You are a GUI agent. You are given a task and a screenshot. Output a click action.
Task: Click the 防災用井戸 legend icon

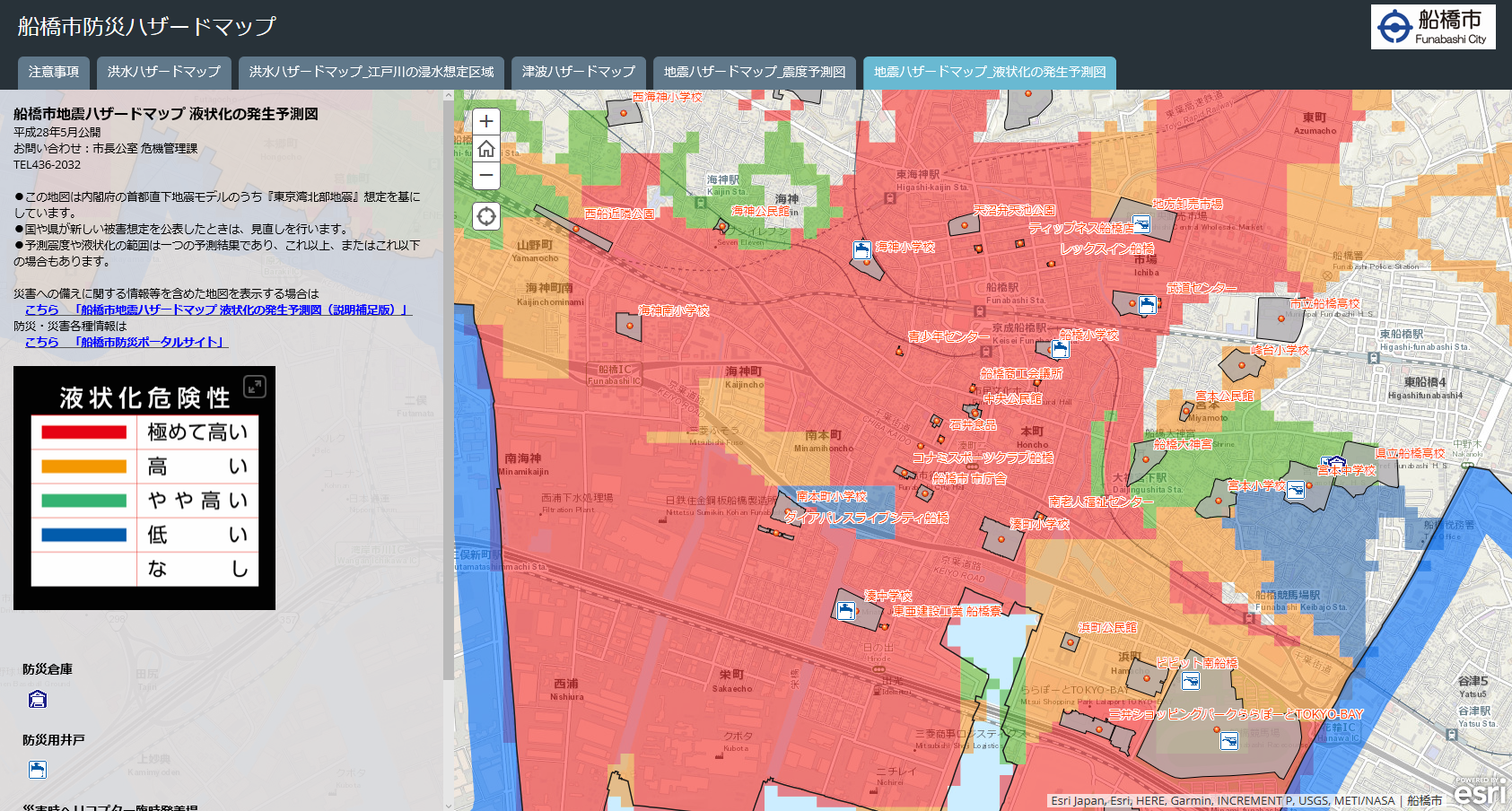pos(38,770)
